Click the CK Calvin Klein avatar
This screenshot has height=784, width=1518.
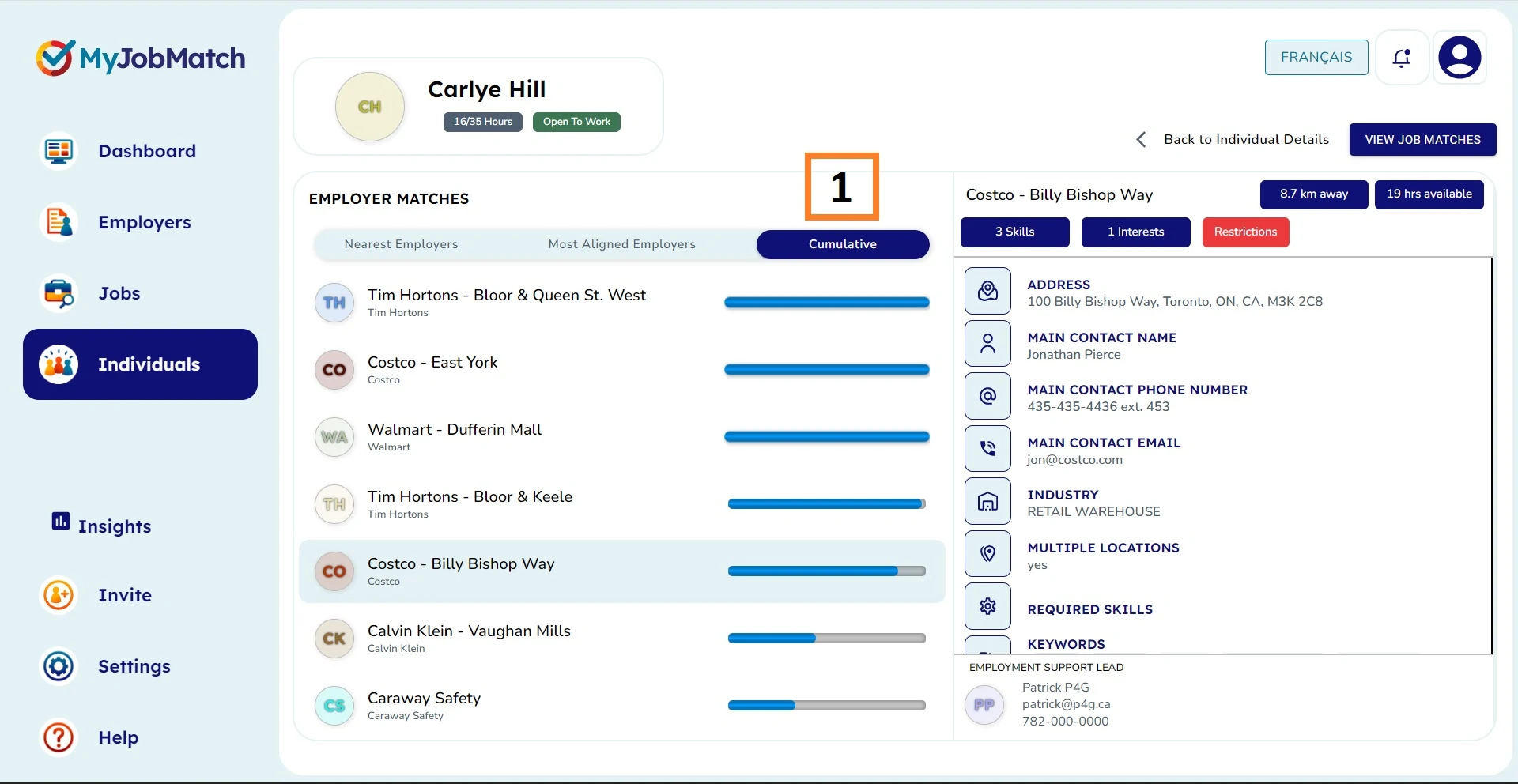(x=334, y=639)
